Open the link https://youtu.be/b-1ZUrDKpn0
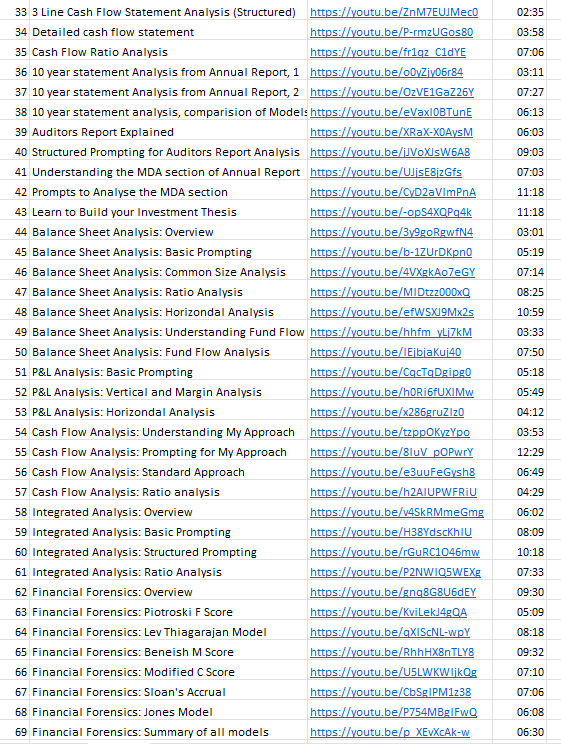The height and width of the screenshot is (744, 561). (391, 252)
